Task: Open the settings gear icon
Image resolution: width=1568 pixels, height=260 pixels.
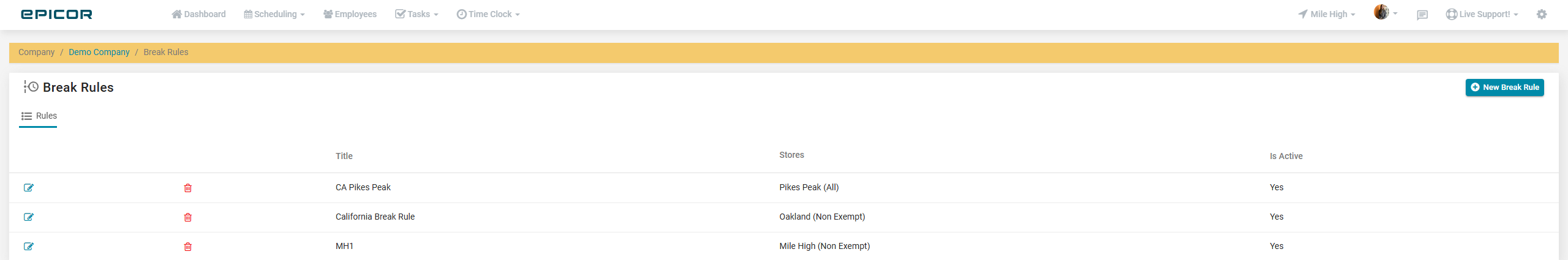Action: tap(1542, 14)
